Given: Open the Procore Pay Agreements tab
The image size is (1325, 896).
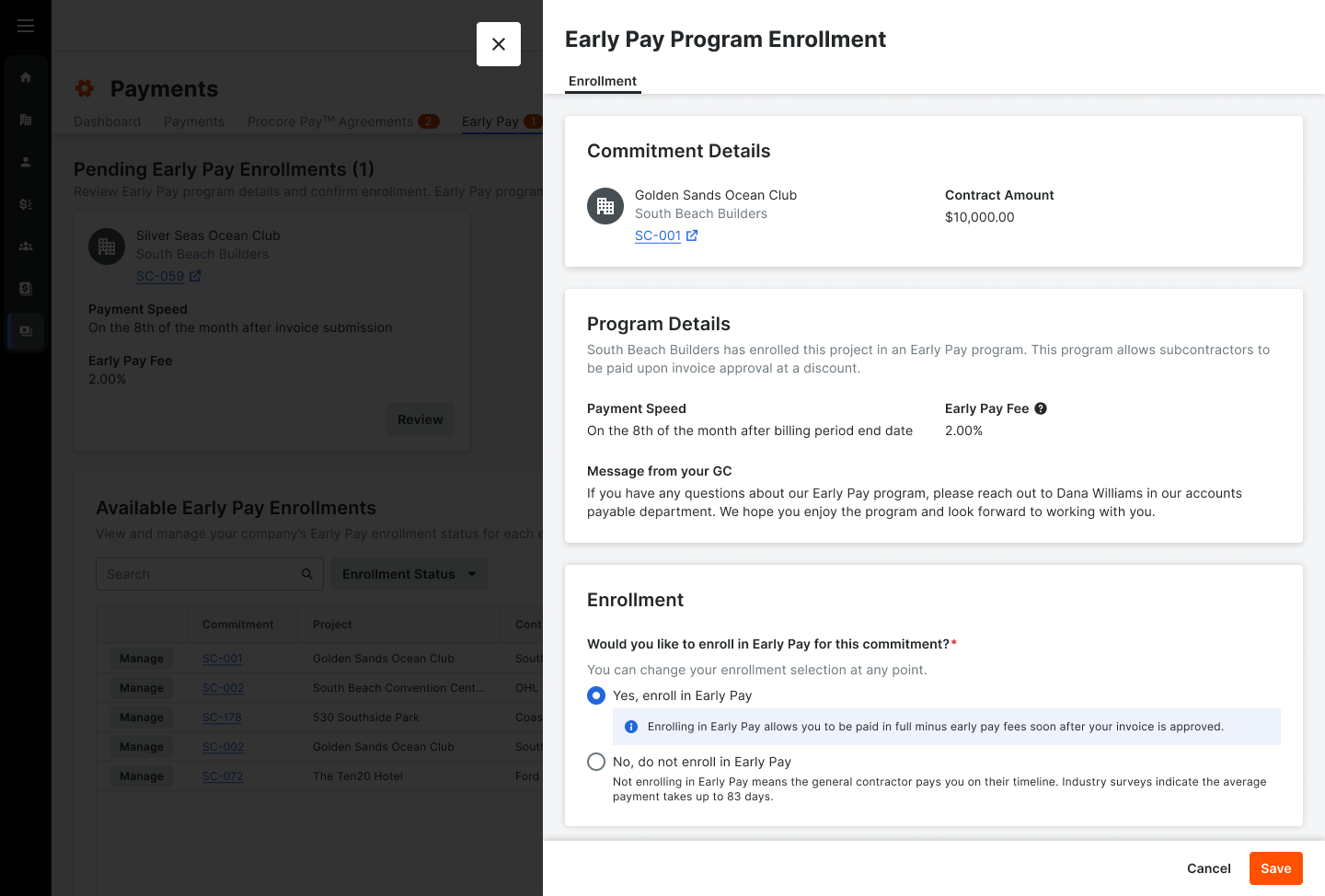Looking at the screenshot, I should click(x=329, y=121).
